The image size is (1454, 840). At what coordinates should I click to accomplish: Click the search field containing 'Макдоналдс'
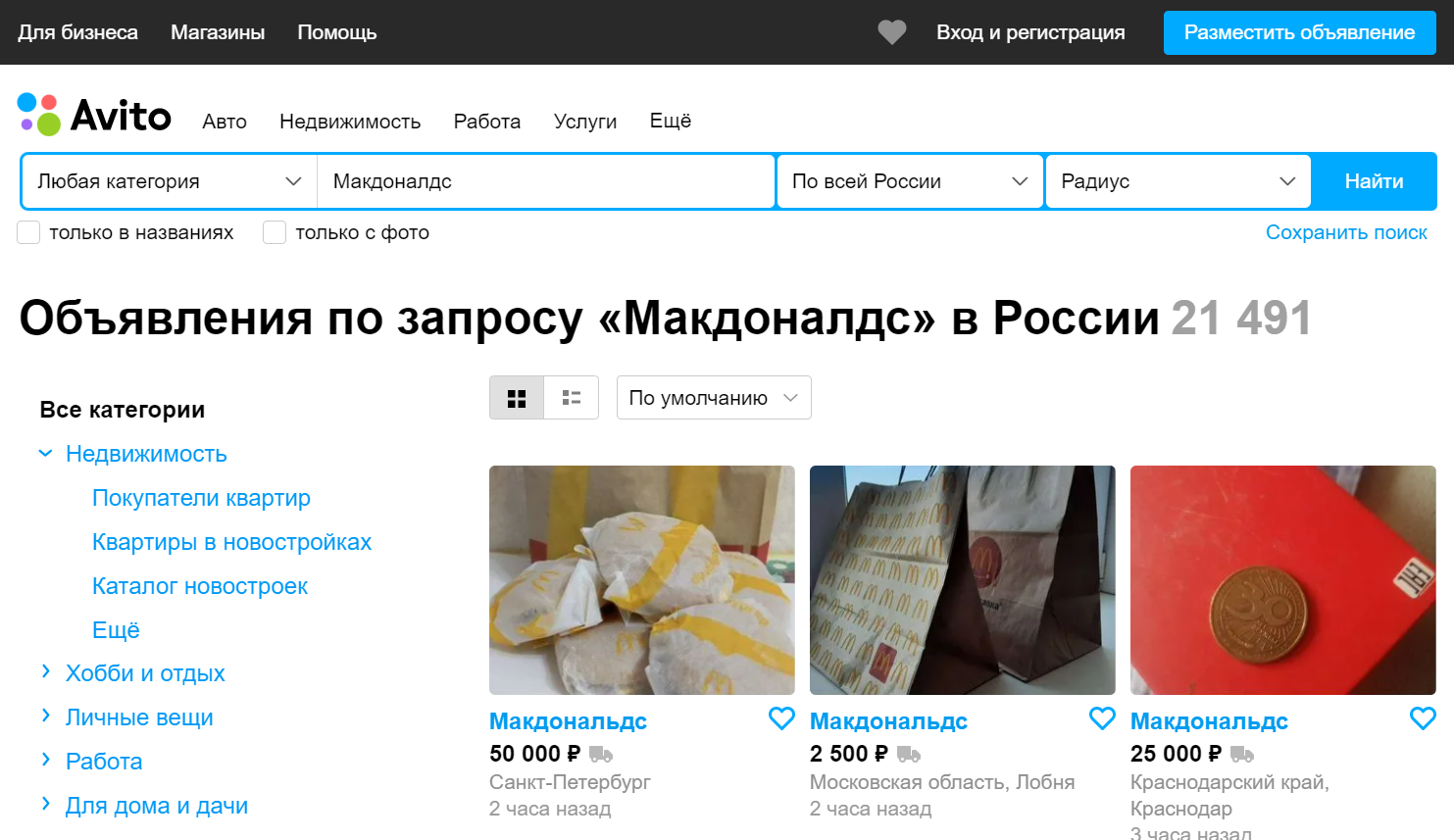(545, 181)
